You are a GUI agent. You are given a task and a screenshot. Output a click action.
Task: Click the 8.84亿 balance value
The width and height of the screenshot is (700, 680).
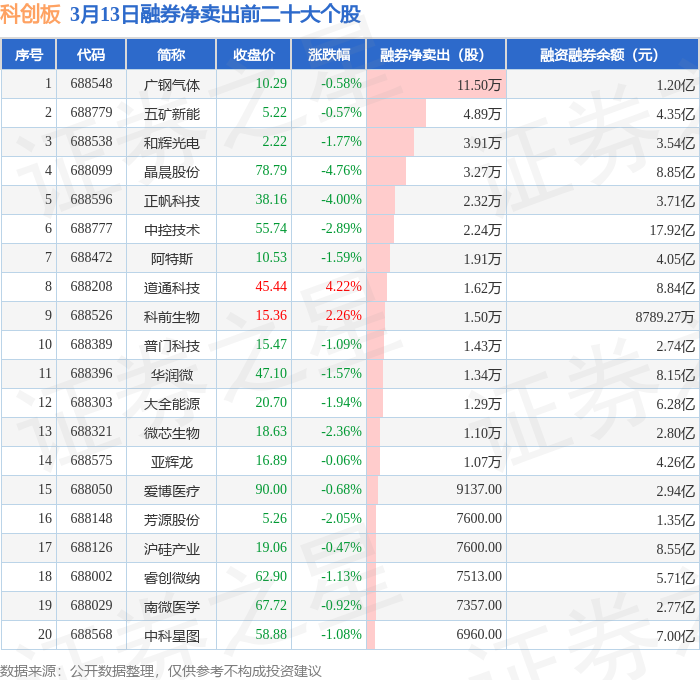click(675, 288)
